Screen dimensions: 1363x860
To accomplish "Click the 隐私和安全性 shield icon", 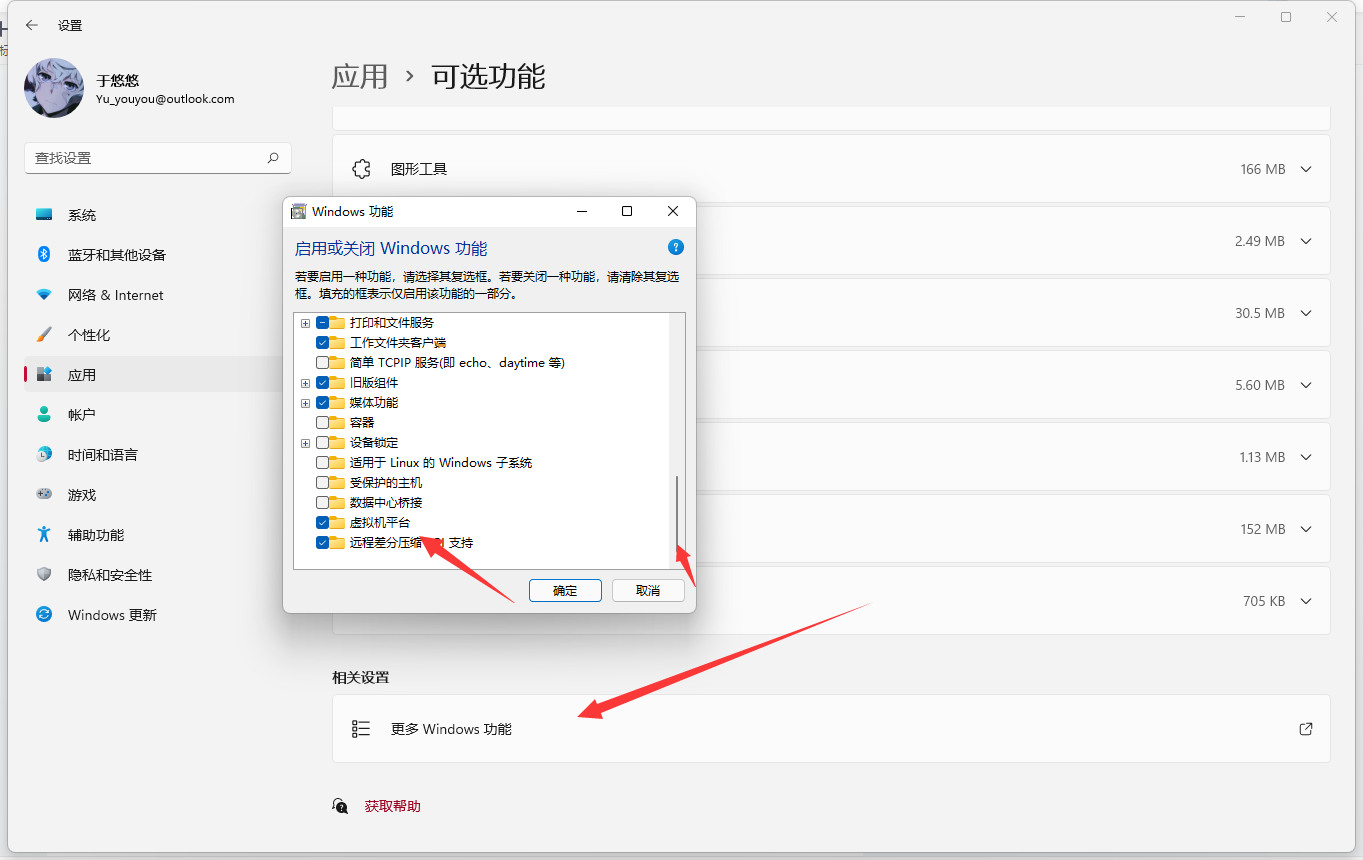I will [x=44, y=574].
